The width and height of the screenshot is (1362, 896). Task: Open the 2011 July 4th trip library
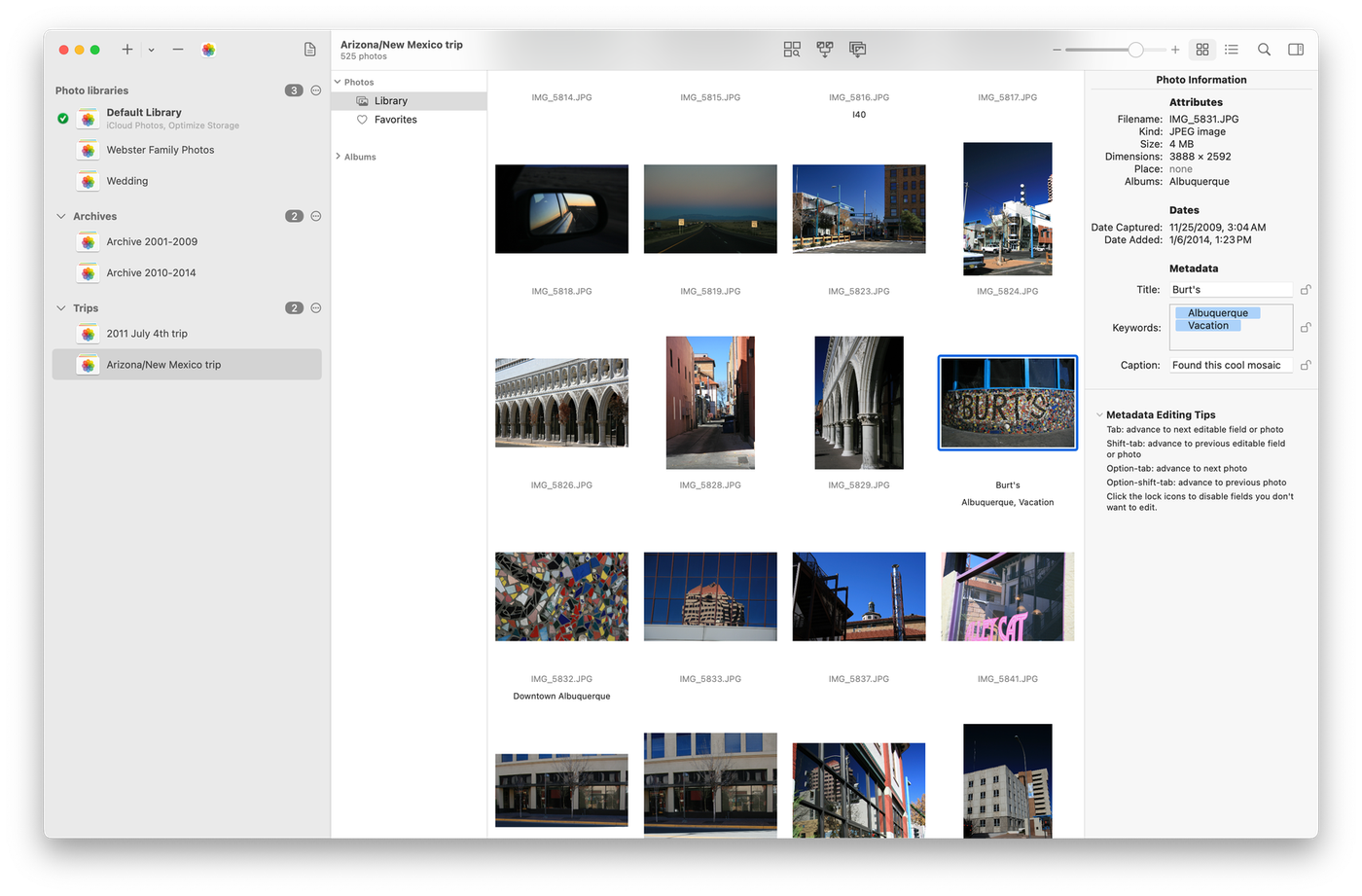(x=147, y=334)
